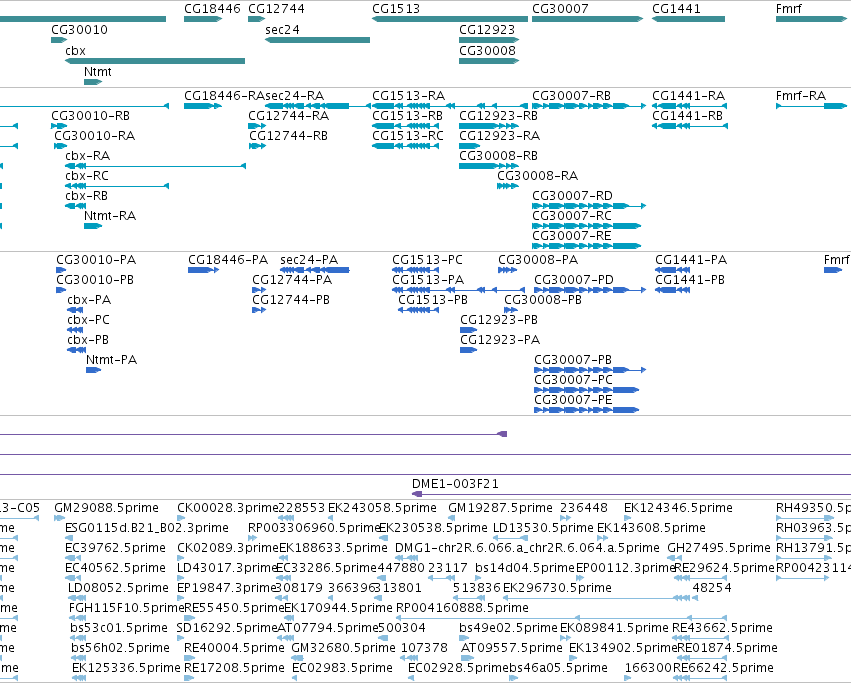851x683 pixels.
Task: Select transcript CG1513-RA
Action: pos(408,96)
